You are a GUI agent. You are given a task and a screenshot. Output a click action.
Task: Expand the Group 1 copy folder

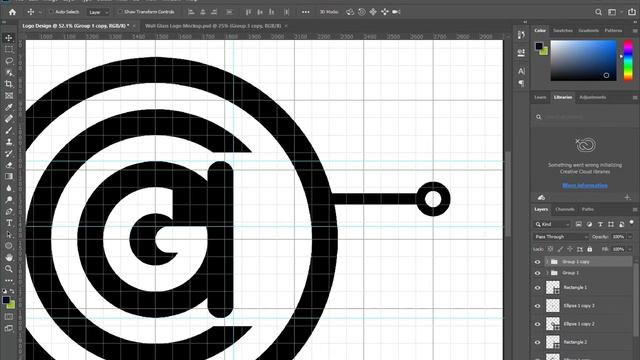[547, 262]
